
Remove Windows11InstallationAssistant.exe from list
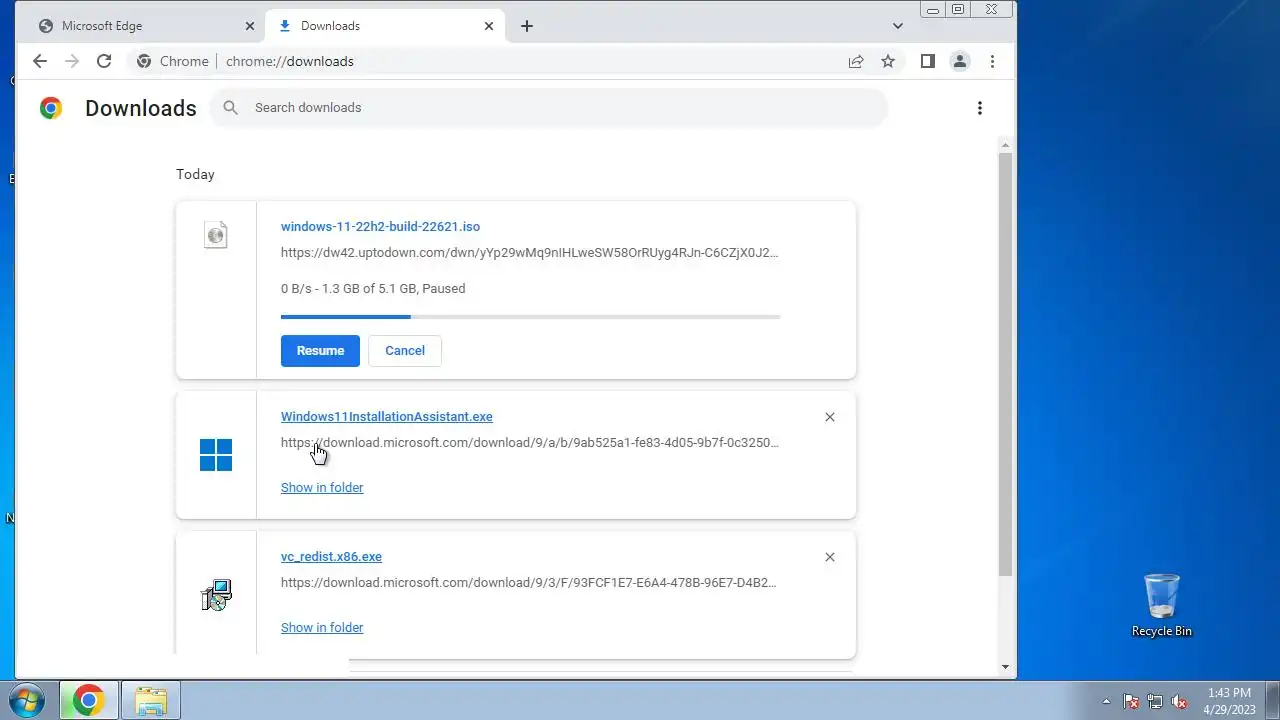coord(829,417)
